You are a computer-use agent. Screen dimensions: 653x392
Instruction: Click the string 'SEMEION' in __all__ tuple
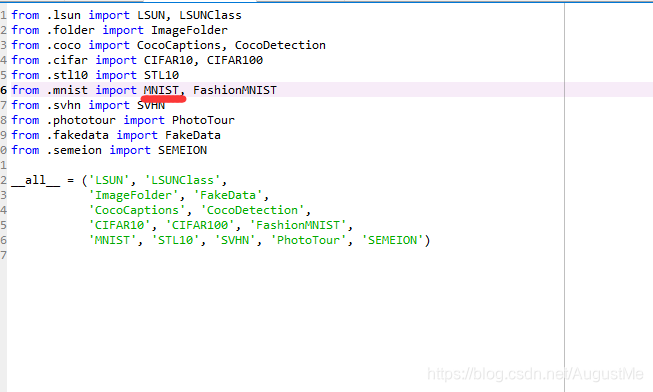[392, 240]
